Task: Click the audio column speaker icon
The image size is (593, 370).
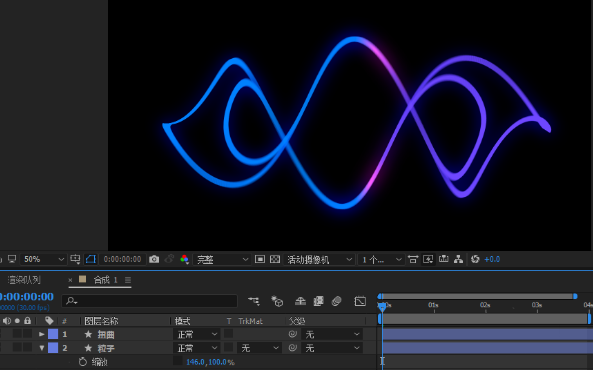Action: click(x=7, y=321)
